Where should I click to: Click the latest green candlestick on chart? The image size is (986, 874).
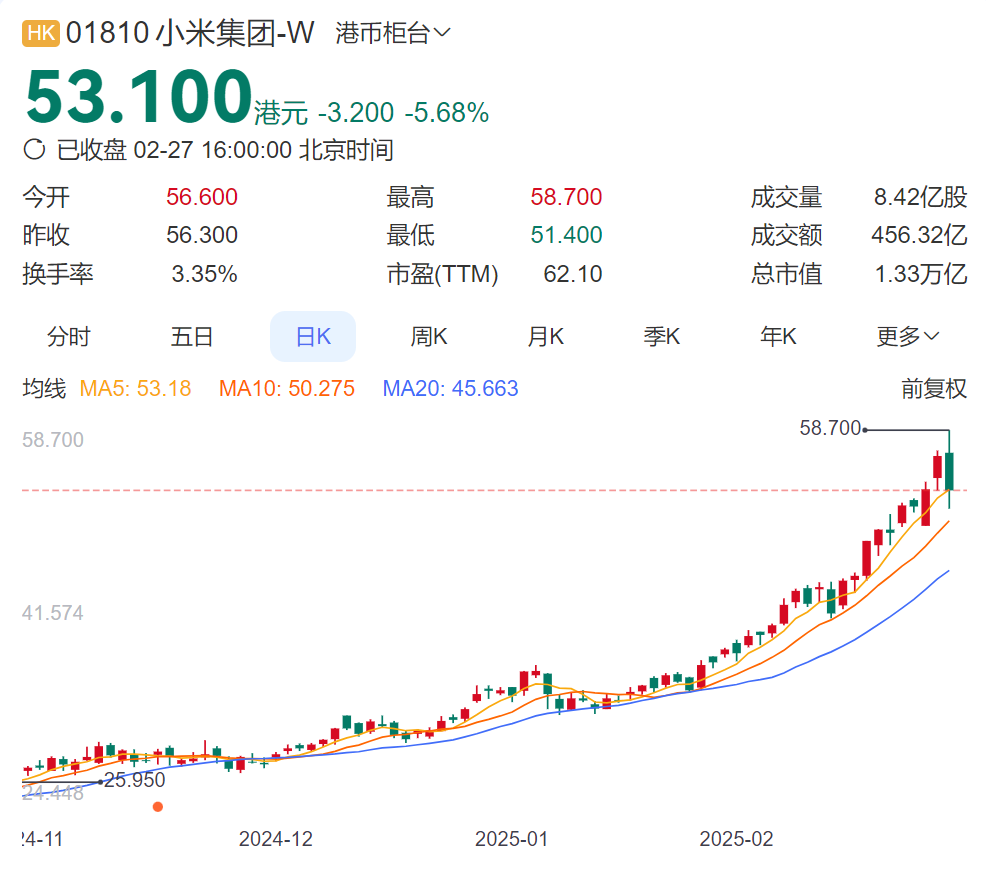coord(949,470)
